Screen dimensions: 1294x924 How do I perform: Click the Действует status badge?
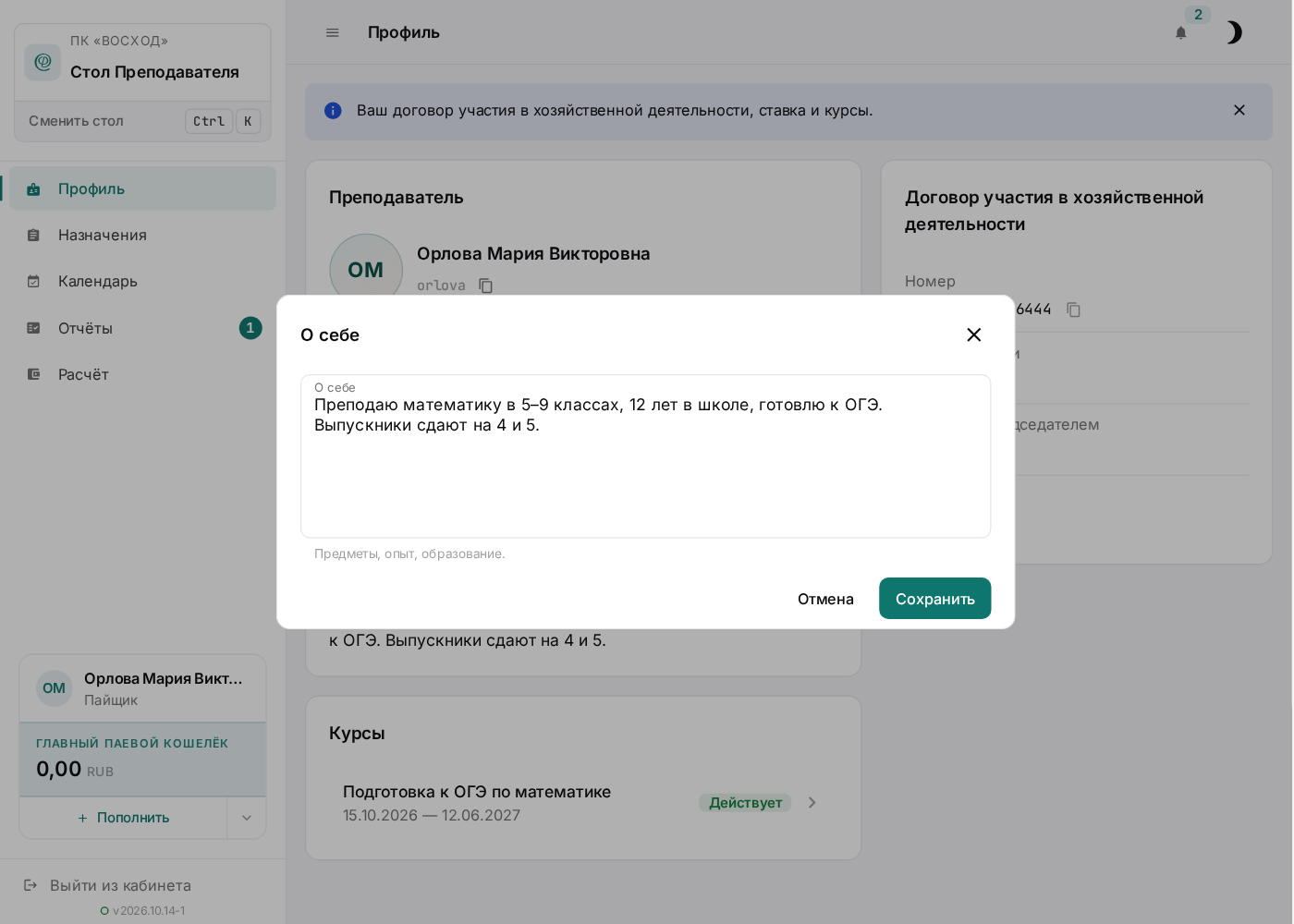point(745,803)
